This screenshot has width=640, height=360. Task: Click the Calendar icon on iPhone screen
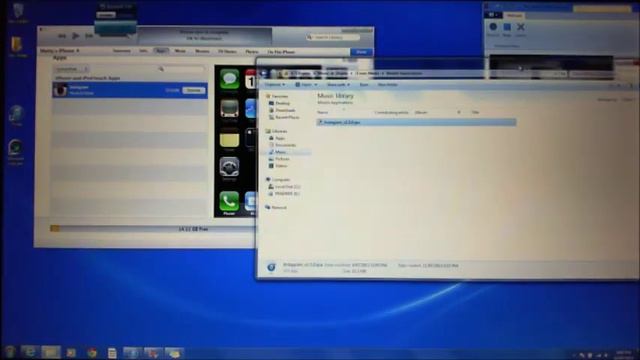coord(251,79)
